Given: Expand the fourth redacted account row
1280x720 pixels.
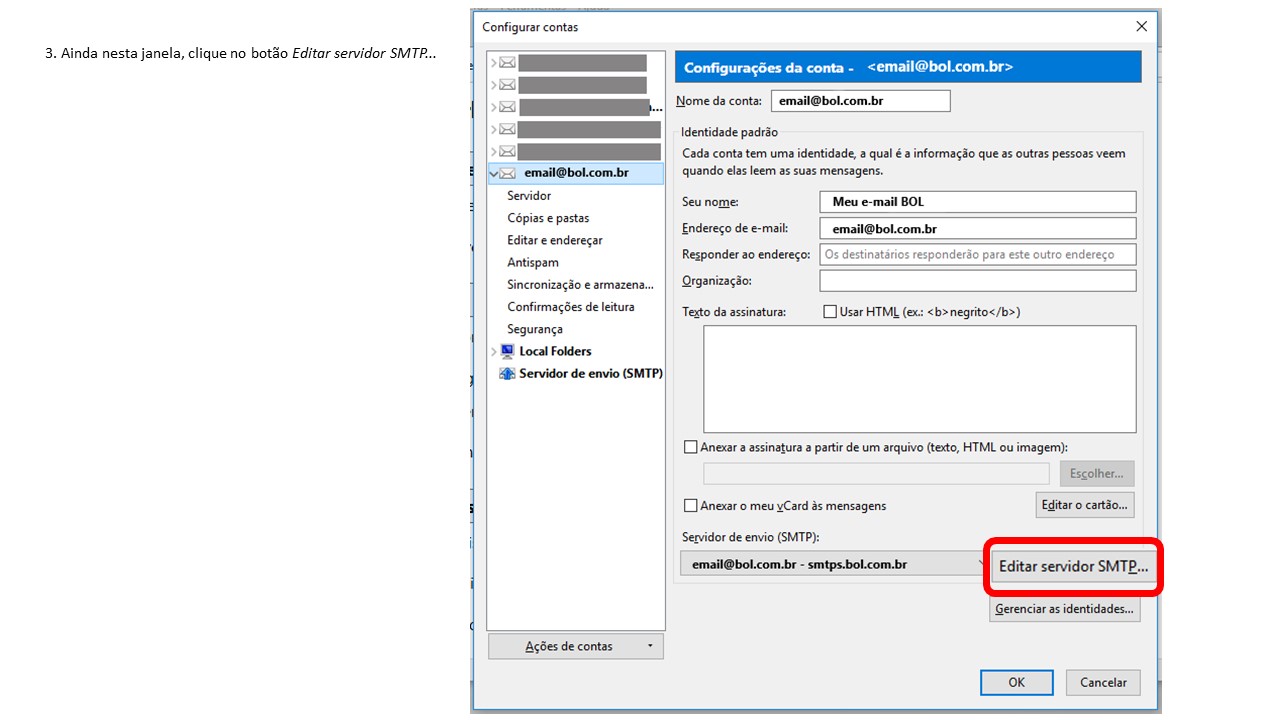Looking at the screenshot, I should [494, 129].
